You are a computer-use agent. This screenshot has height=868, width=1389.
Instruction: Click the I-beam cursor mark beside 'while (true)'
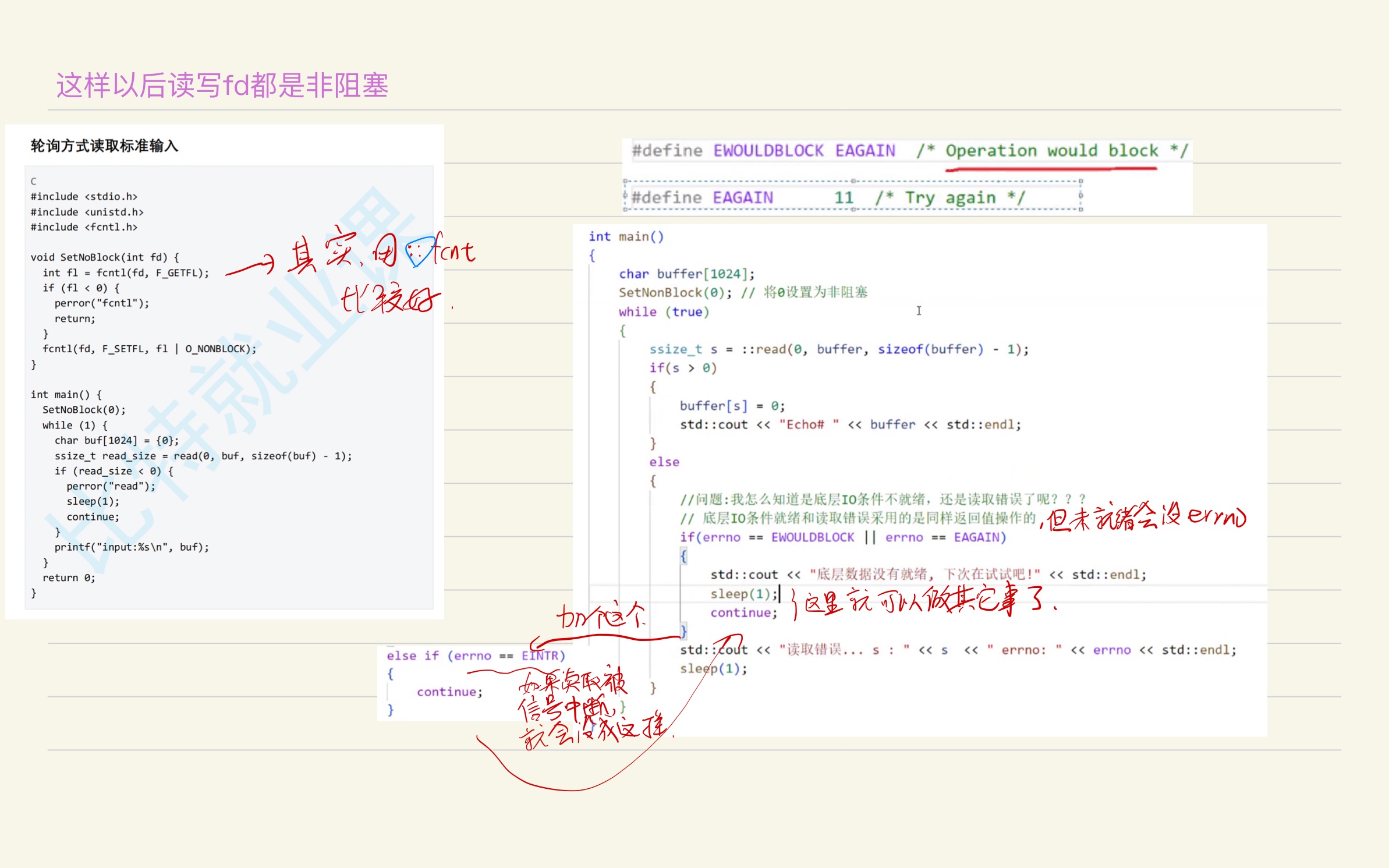pos(919,311)
